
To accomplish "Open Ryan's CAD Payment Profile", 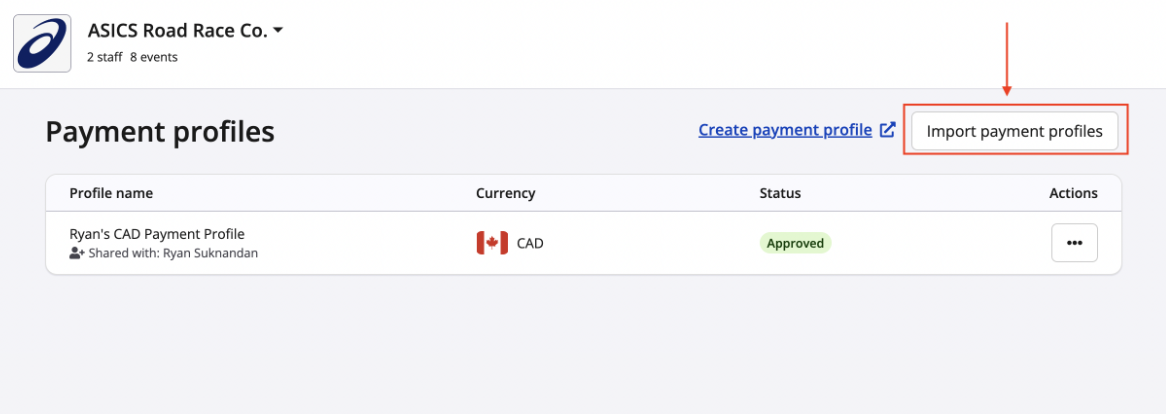I will coord(157,234).
